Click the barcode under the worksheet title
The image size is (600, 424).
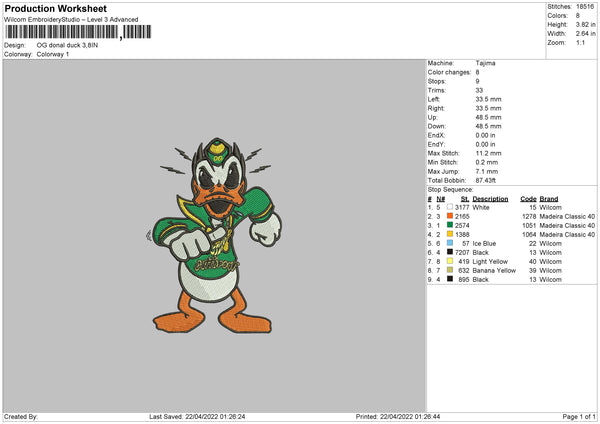(78, 32)
